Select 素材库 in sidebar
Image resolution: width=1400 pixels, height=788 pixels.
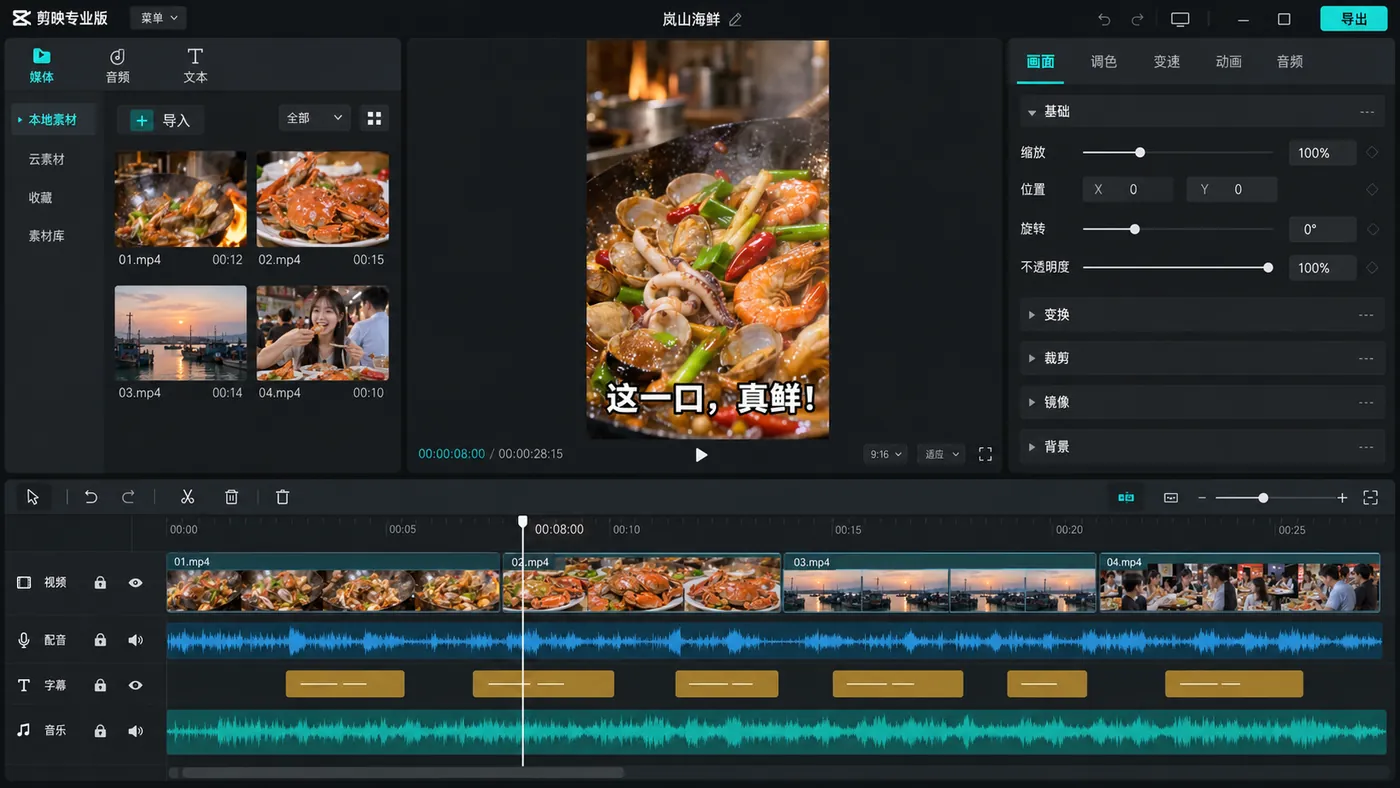click(46, 236)
